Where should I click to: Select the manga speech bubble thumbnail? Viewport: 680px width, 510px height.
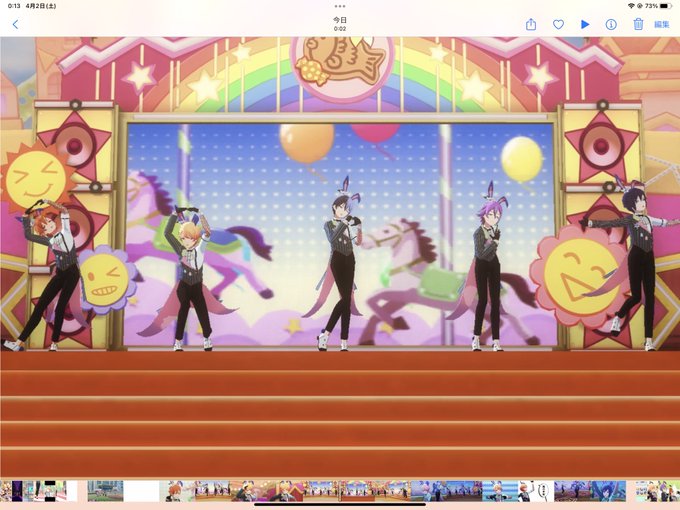click(535, 491)
